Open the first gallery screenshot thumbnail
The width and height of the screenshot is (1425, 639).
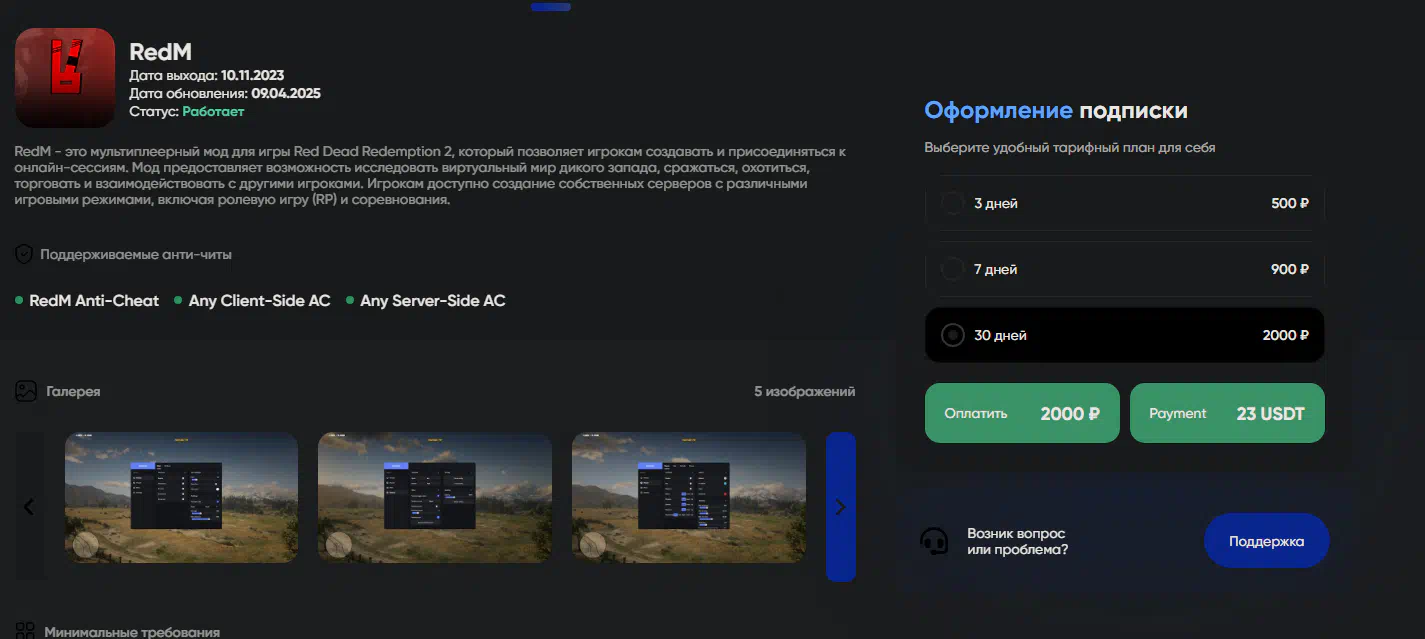point(181,497)
